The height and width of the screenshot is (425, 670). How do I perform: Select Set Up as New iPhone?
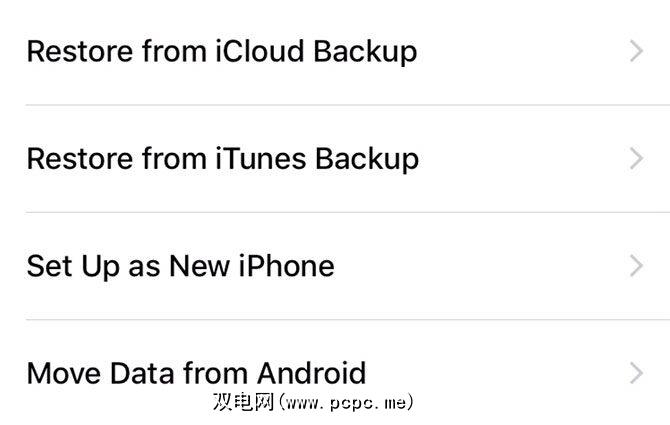coord(180,266)
